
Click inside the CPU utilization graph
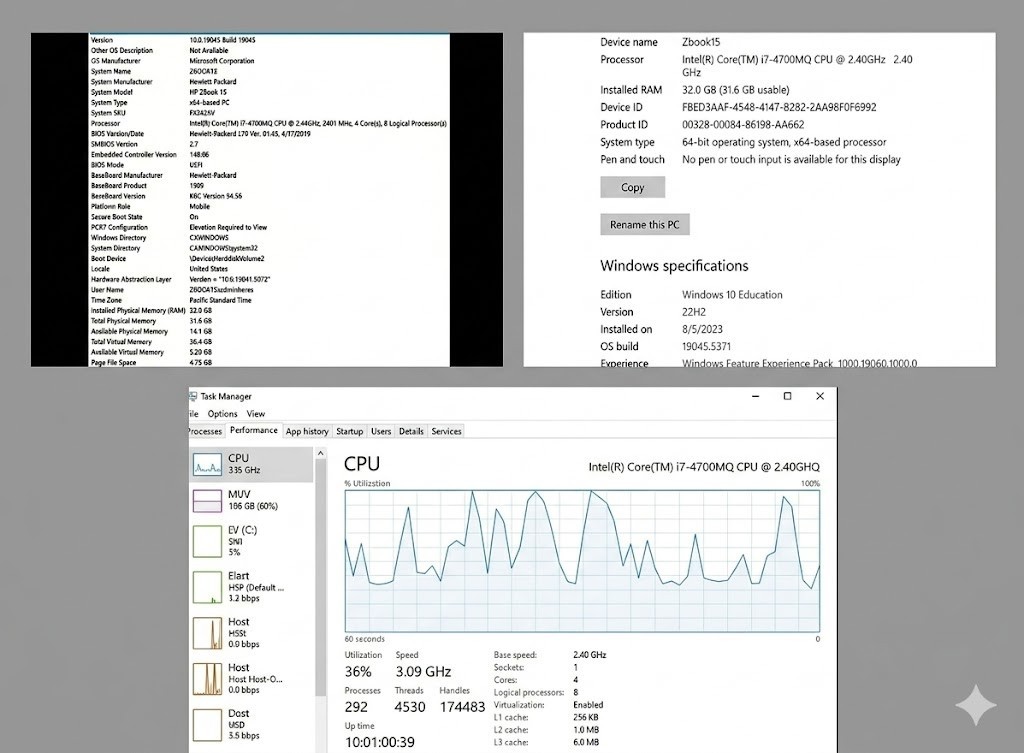(582, 561)
